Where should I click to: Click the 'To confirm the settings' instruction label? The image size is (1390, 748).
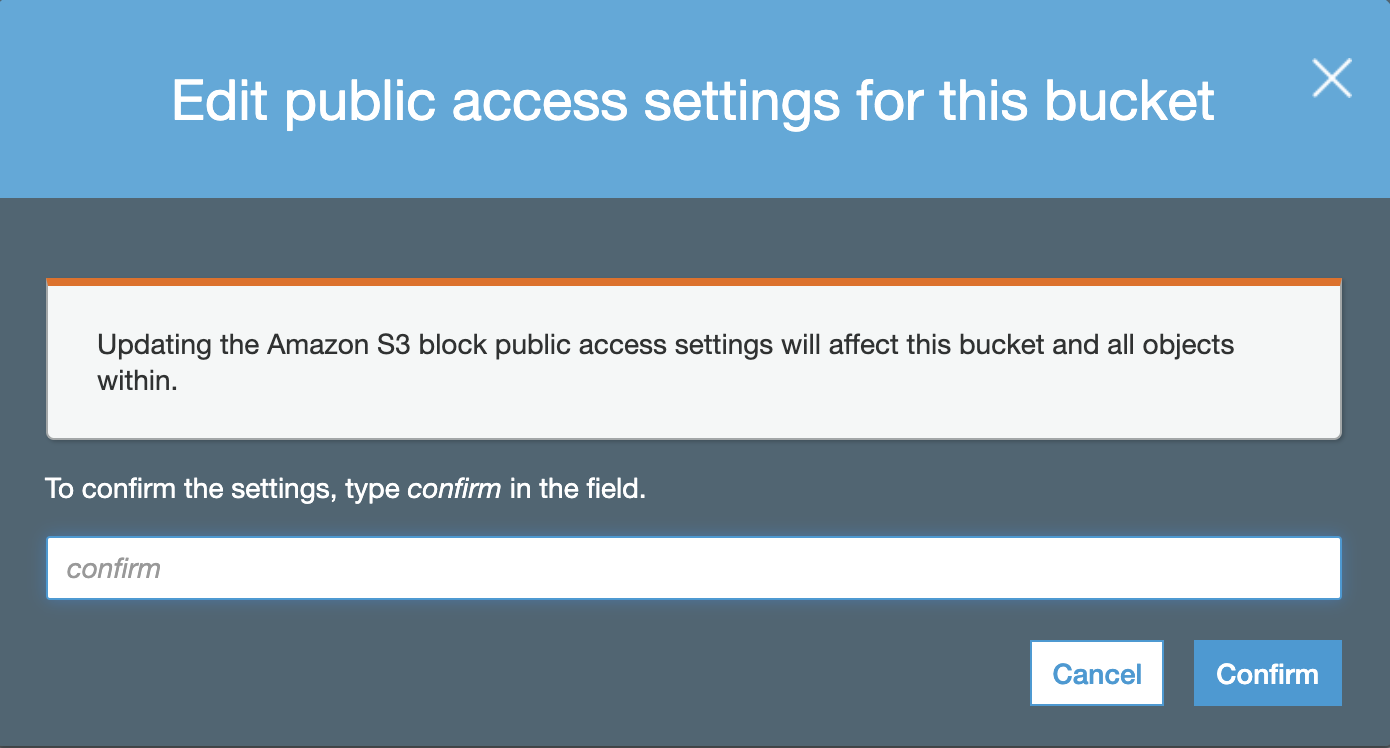pyautogui.click(x=346, y=491)
